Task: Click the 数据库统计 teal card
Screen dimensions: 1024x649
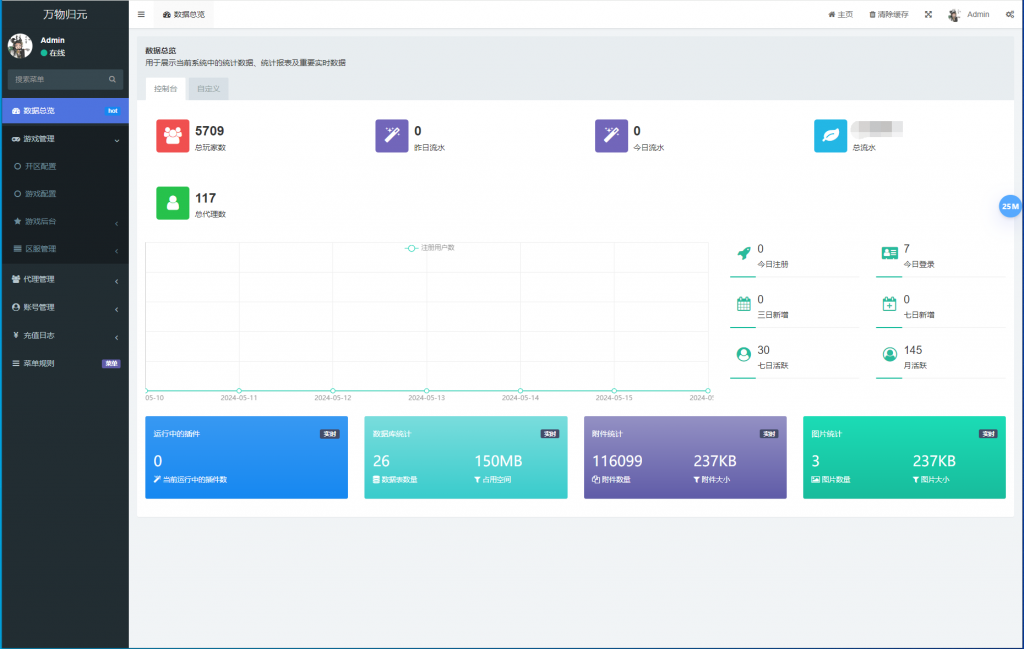Action: (x=466, y=458)
